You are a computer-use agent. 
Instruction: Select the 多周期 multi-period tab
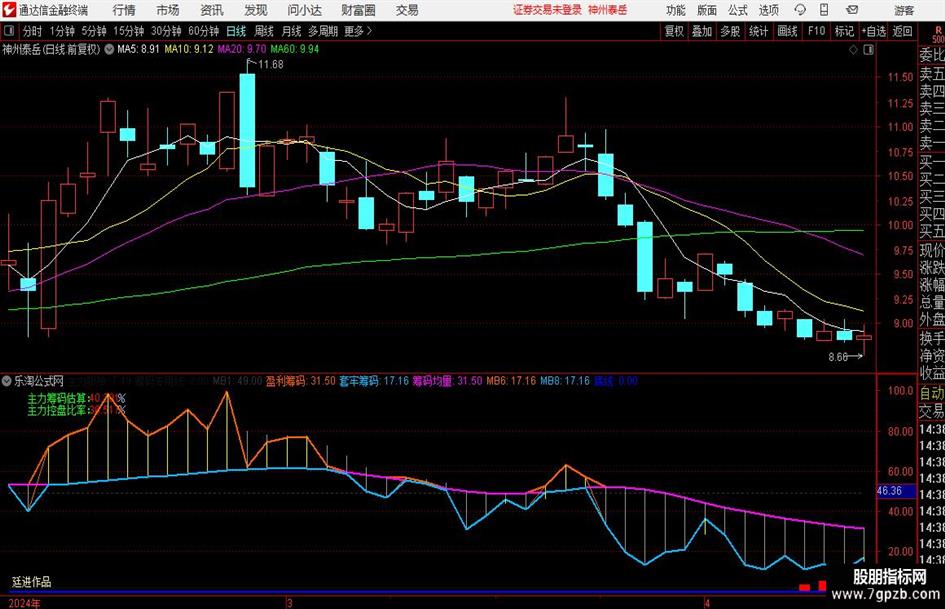coord(323,31)
